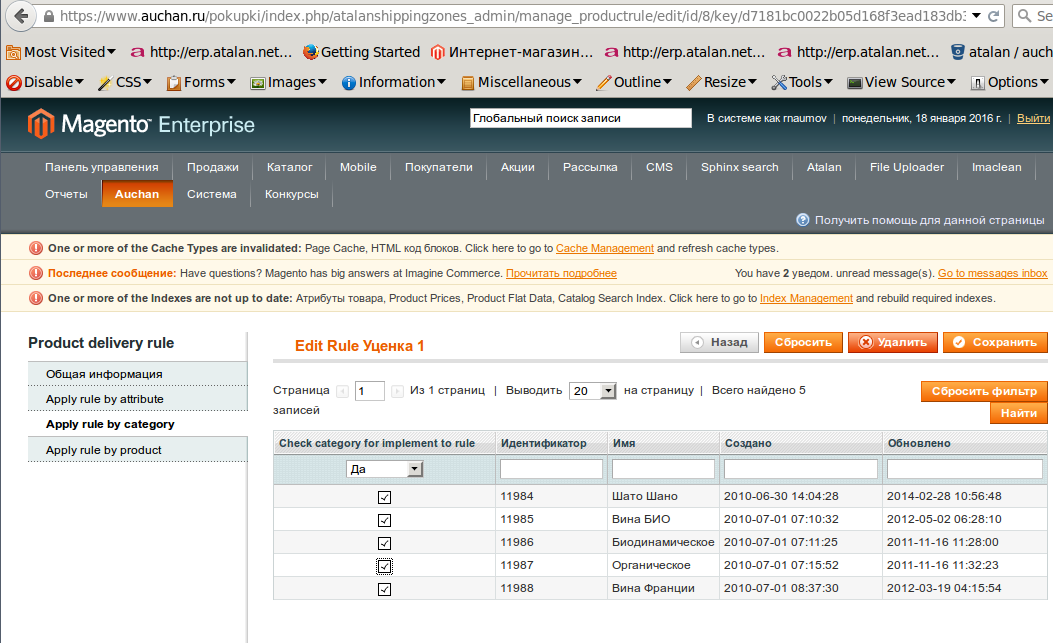Image resolution: width=1053 pixels, height=643 pixels.
Task: Click the Сбросить button
Action: [803, 342]
